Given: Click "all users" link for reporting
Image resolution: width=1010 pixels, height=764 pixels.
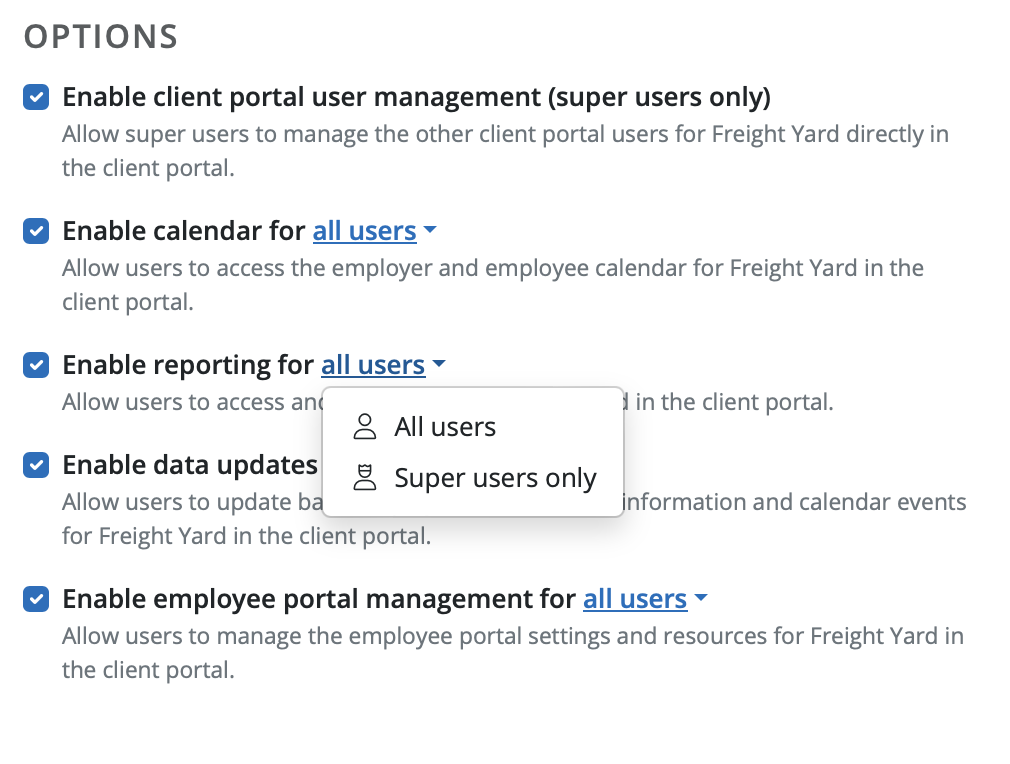Looking at the screenshot, I should (373, 365).
